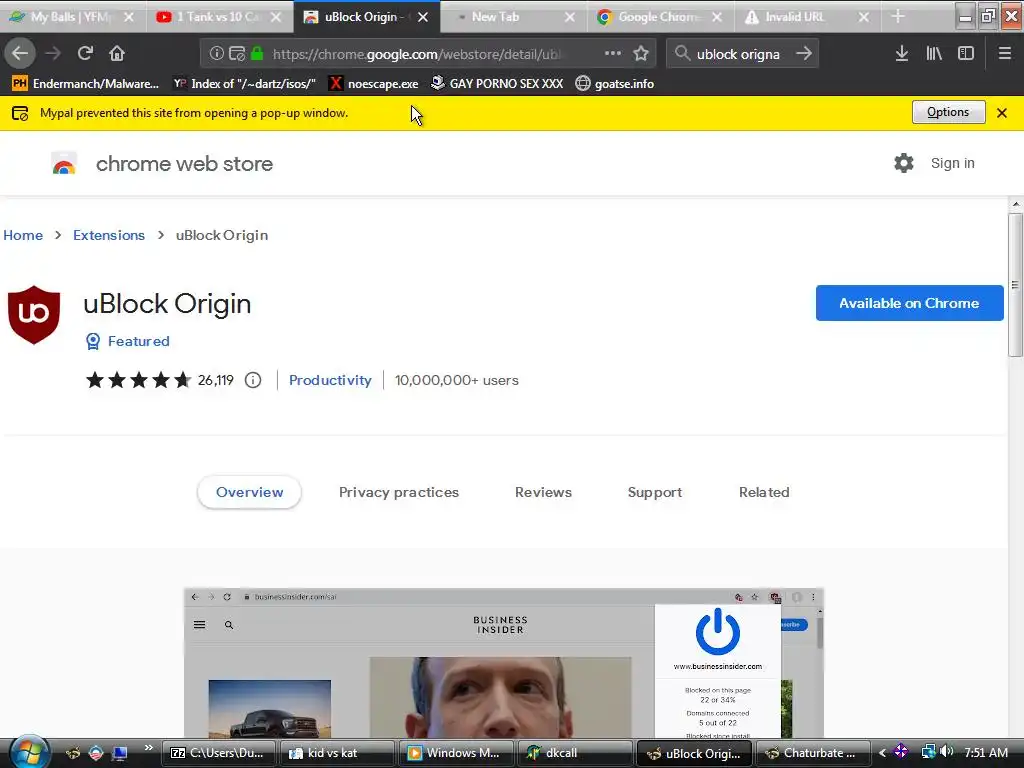
Task: Open the noescape.exe bookmark
Action: (x=374, y=84)
